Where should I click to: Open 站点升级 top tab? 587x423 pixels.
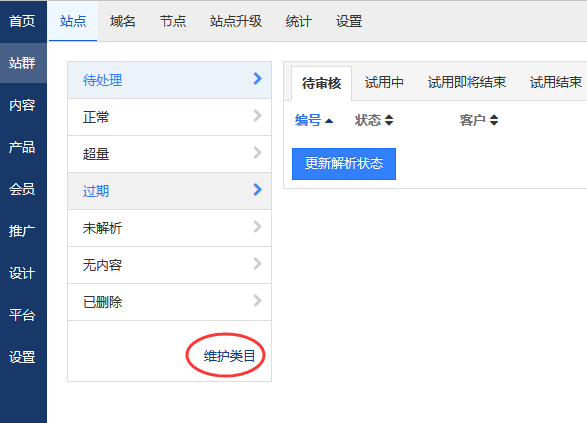pyautogui.click(x=235, y=21)
